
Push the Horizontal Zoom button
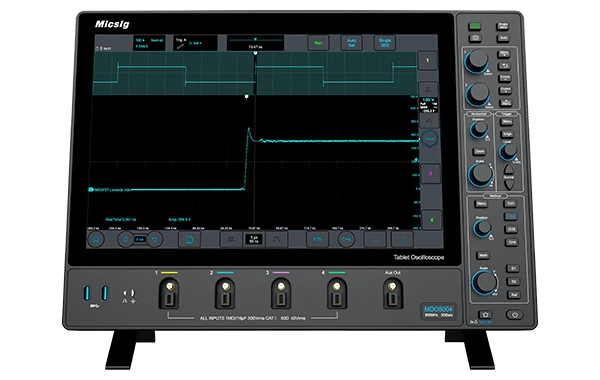pyautogui.click(x=479, y=152)
